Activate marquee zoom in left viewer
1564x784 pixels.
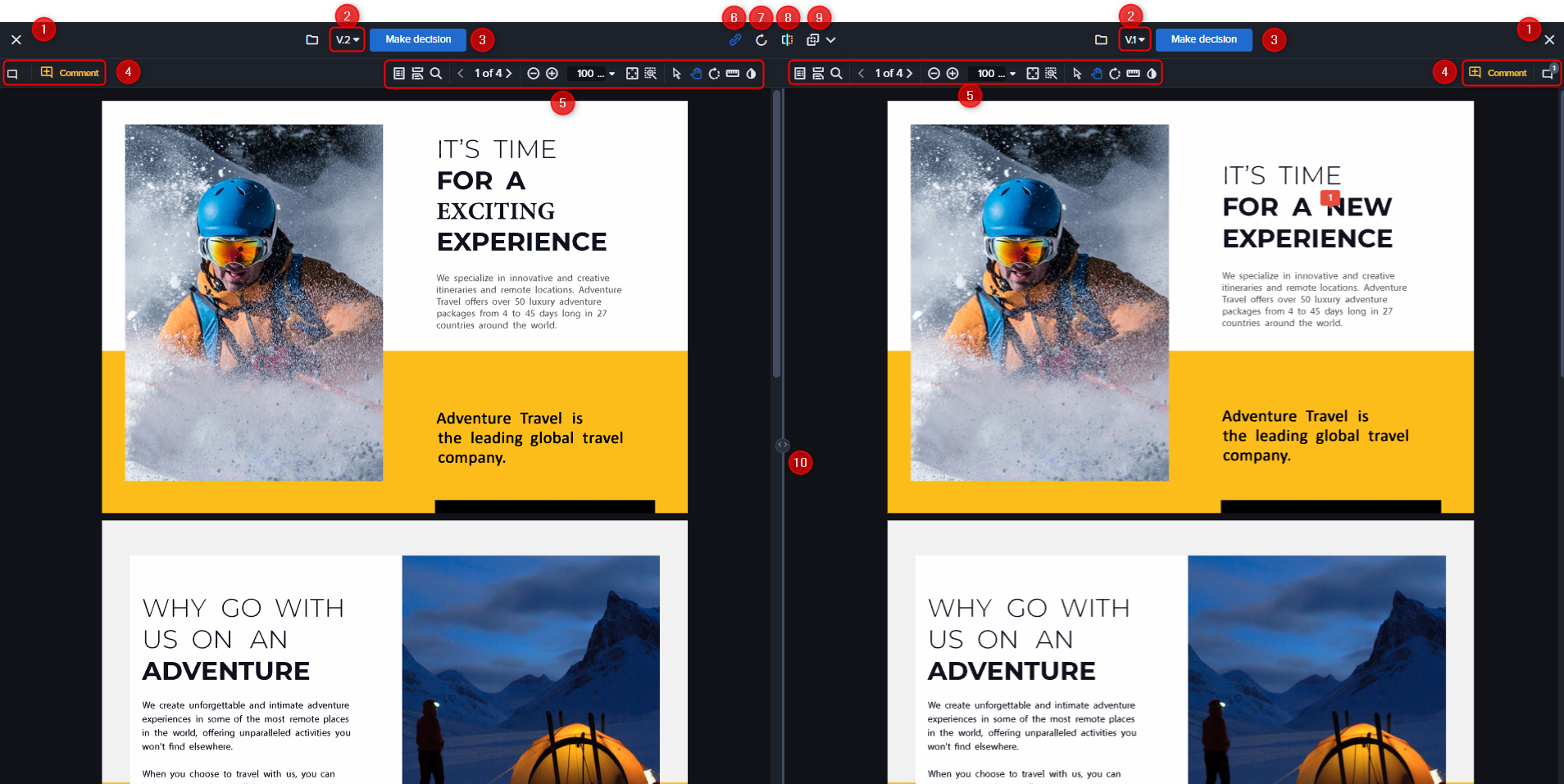651,73
